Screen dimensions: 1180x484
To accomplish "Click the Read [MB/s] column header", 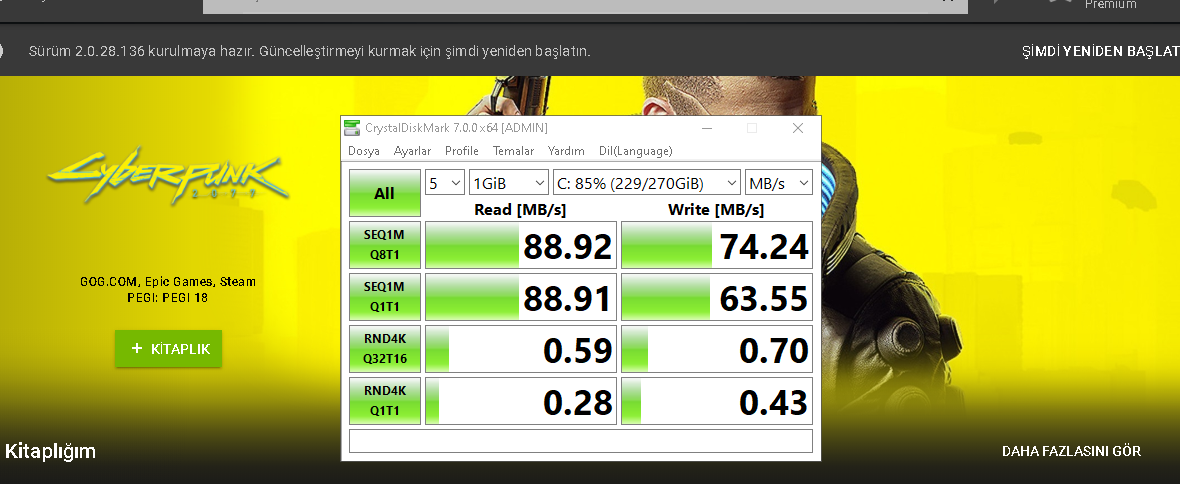I will pyautogui.click(x=520, y=209).
